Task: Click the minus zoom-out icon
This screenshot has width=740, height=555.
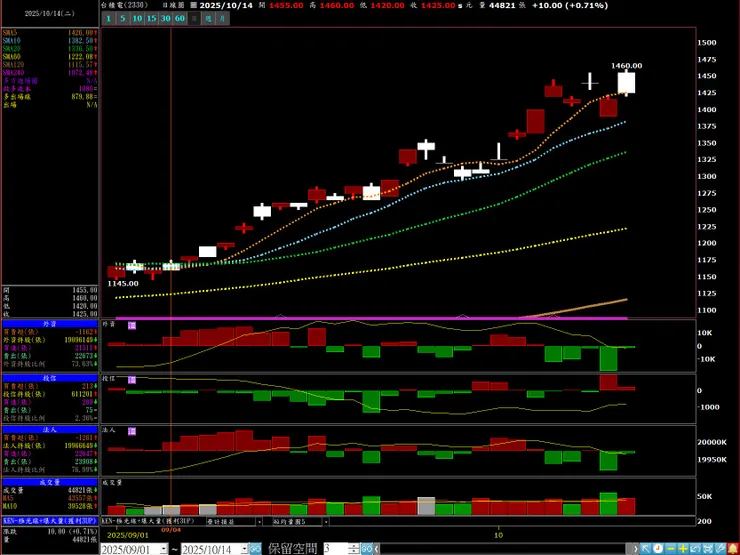Action: click(x=671, y=549)
